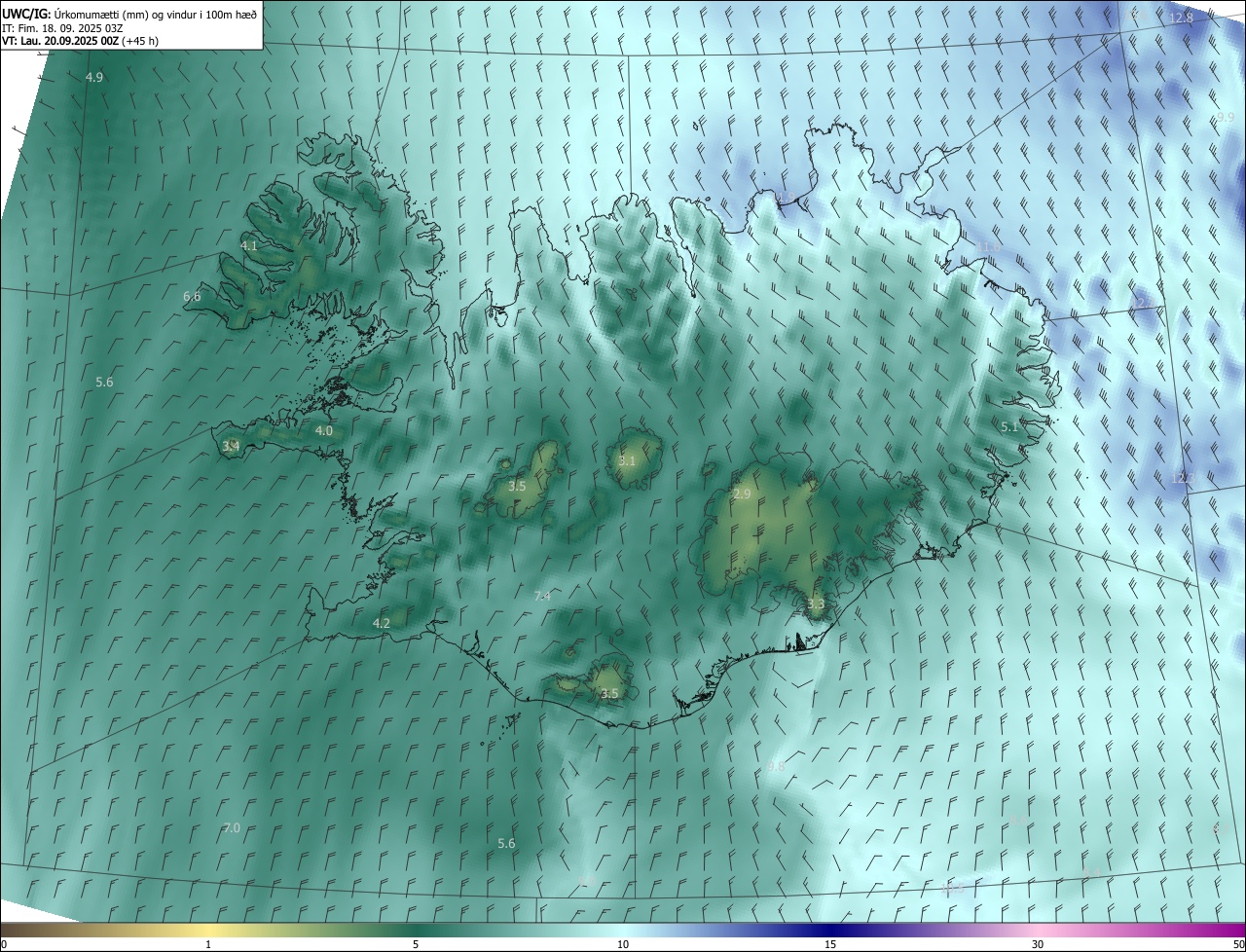Click the 2.9 value on the largest glacier

(742, 494)
